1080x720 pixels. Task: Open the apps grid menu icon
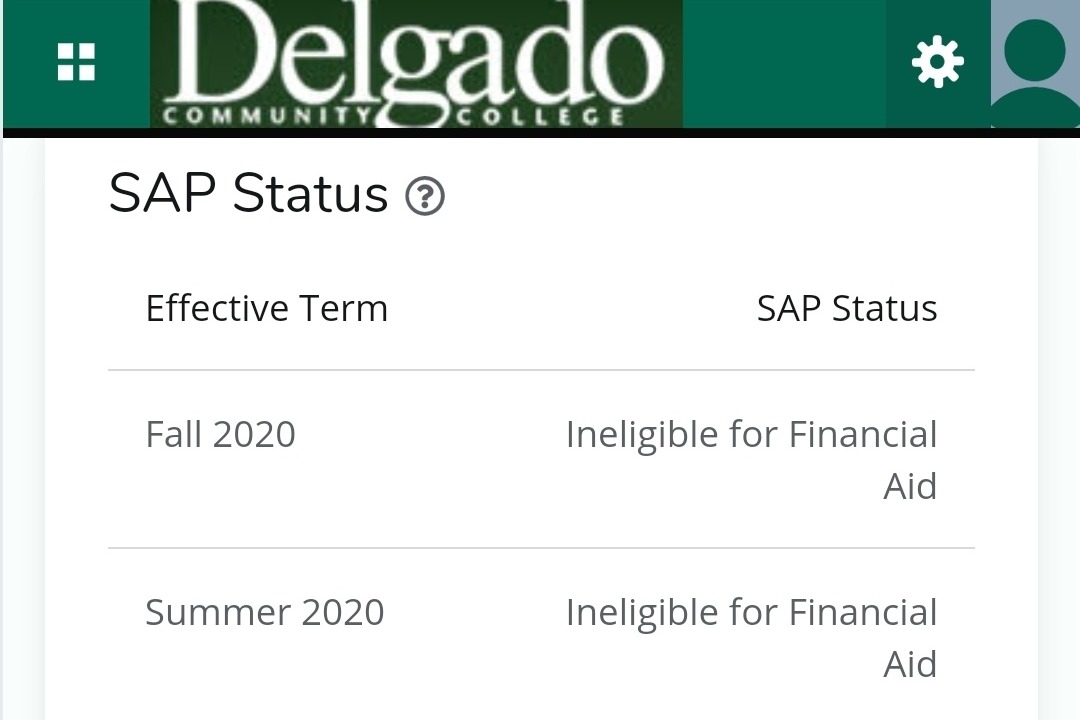click(x=76, y=62)
